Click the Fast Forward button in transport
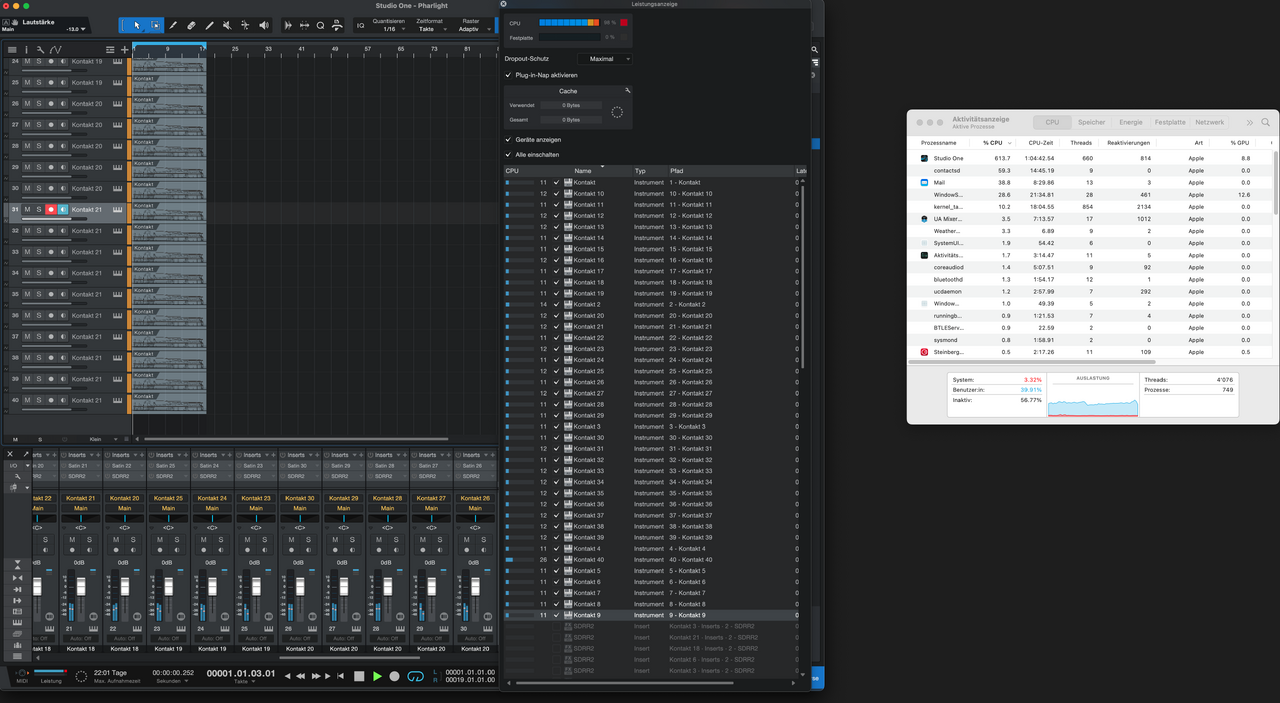 pyautogui.click(x=316, y=676)
